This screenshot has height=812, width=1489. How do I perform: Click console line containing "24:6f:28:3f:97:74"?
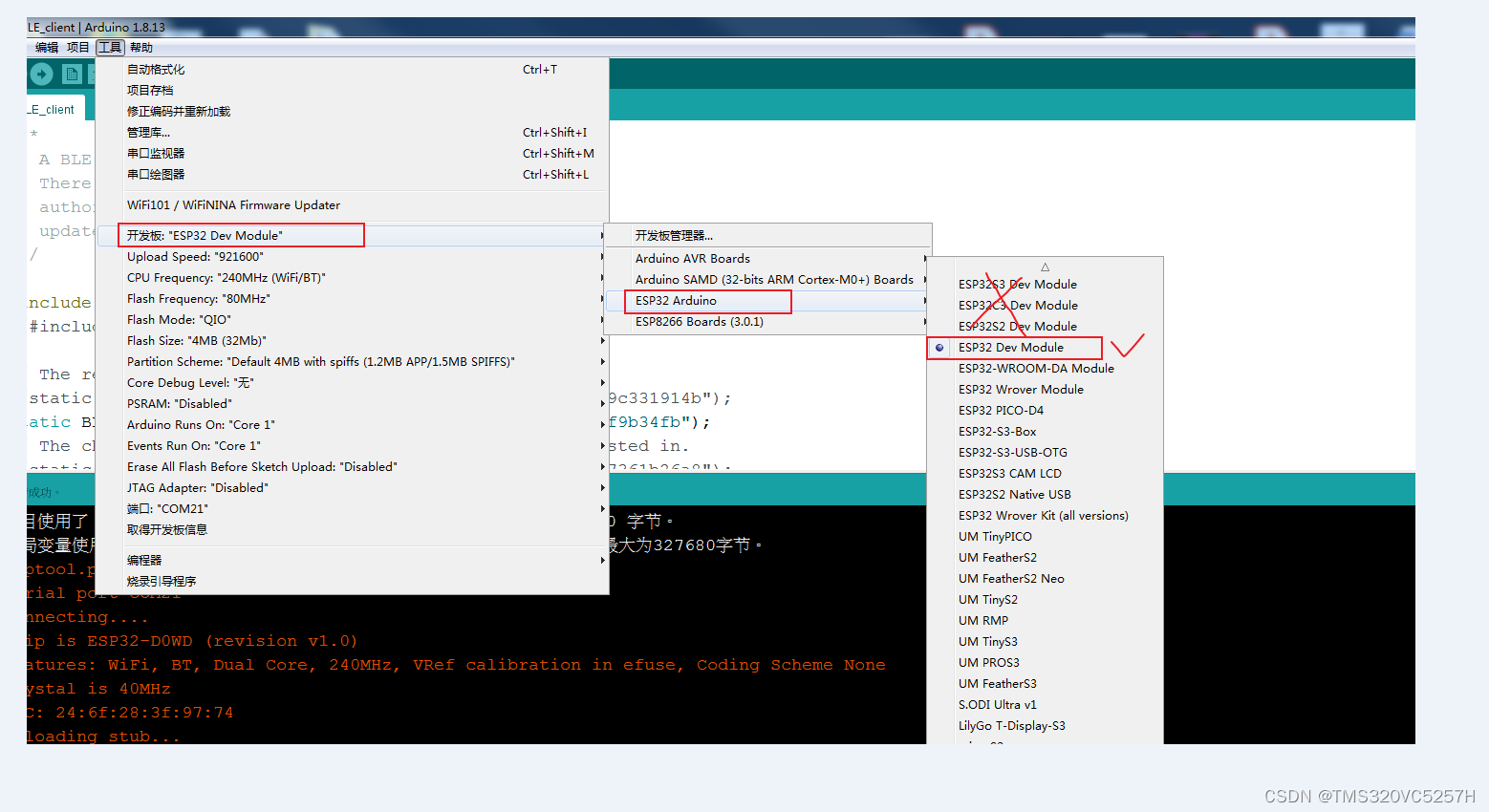tap(130, 713)
